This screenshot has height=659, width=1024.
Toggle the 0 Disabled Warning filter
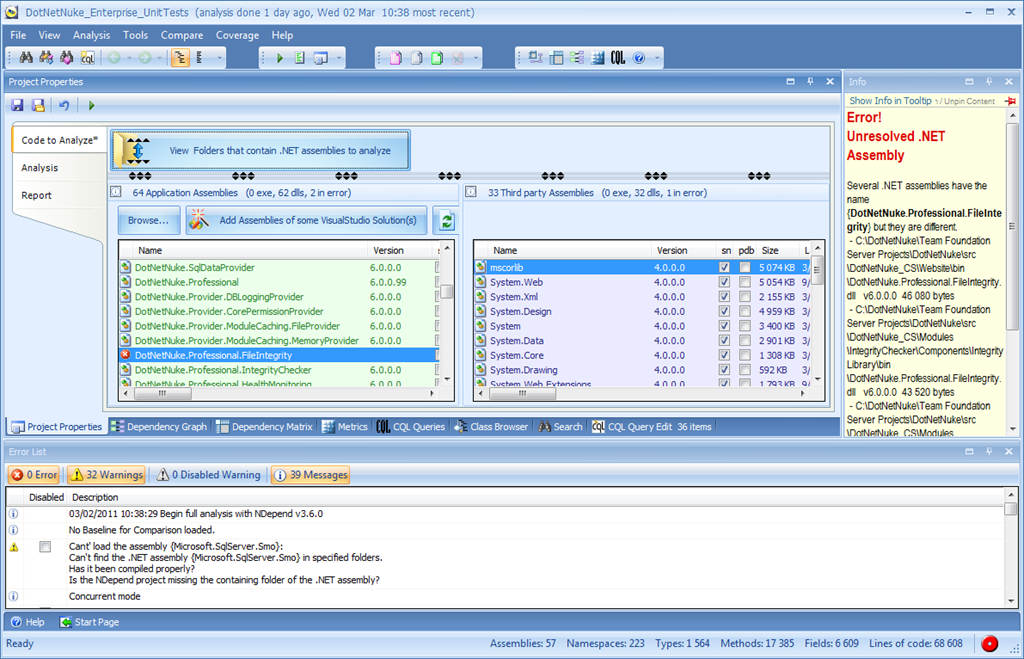tap(208, 475)
